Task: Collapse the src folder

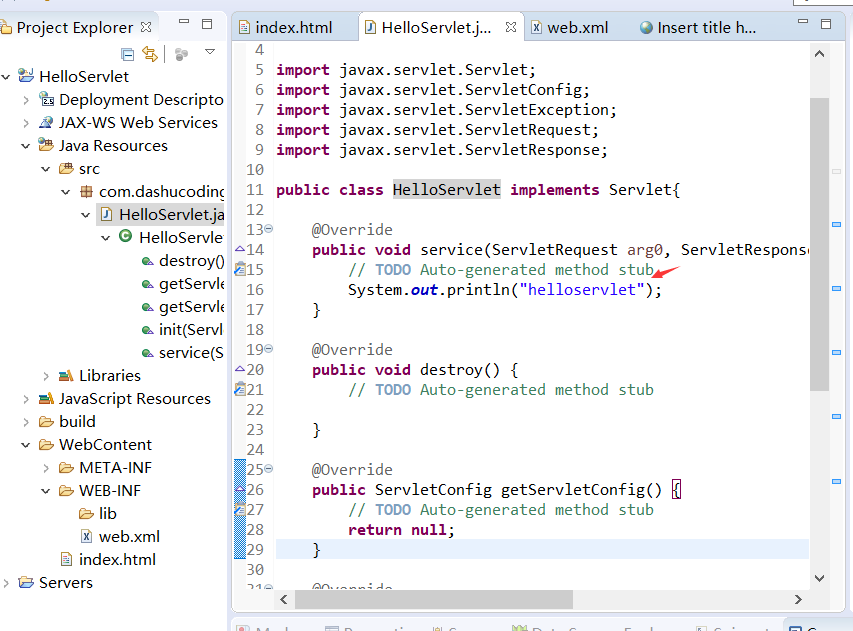Action: 46,169
